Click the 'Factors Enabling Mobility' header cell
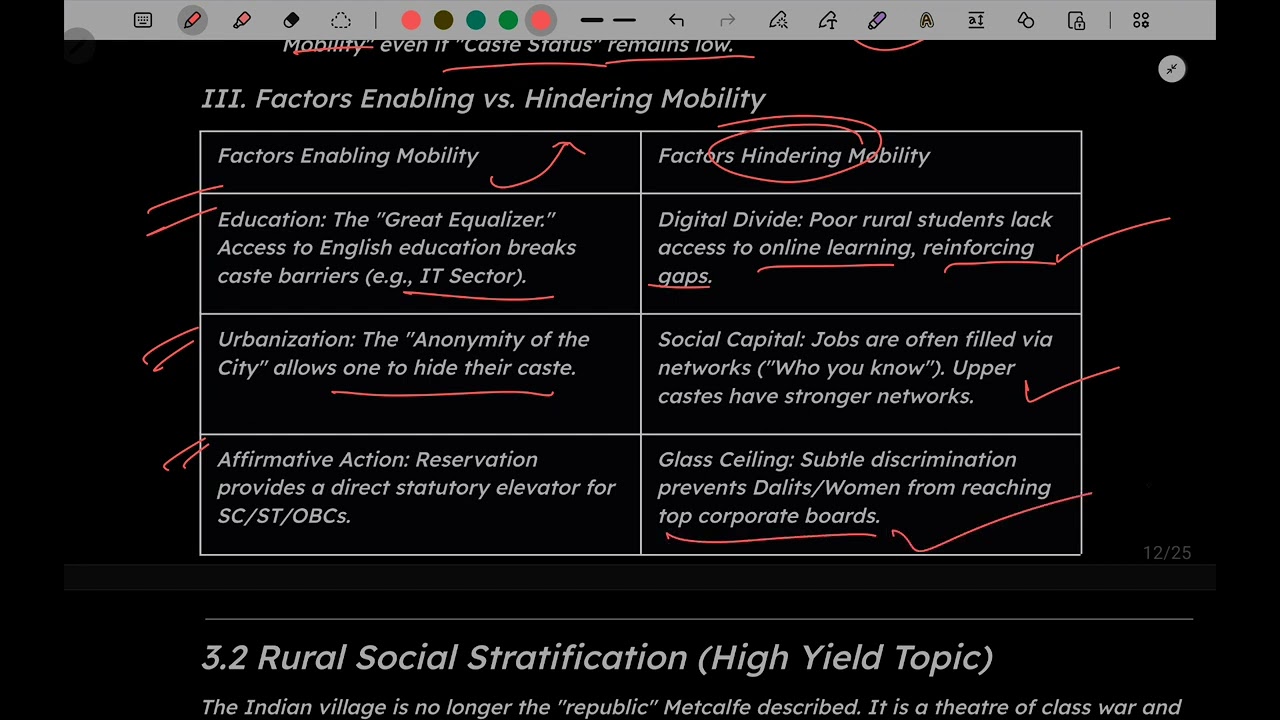This screenshot has width=1280, height=720. (x=420, y=162)
